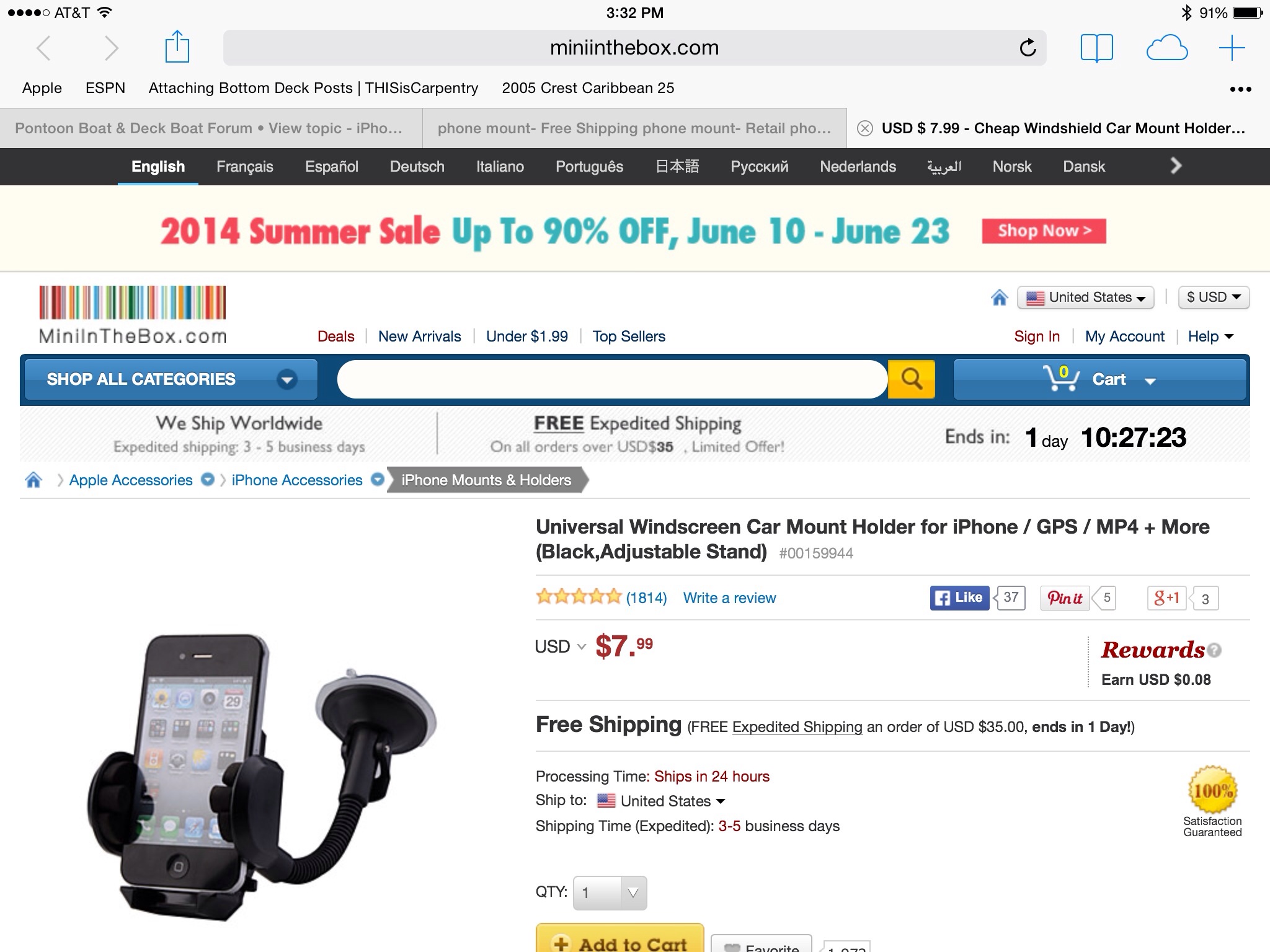Reload the page with refresh icon
This screenshot has height=952, width=1270.
click(1028, 48)
